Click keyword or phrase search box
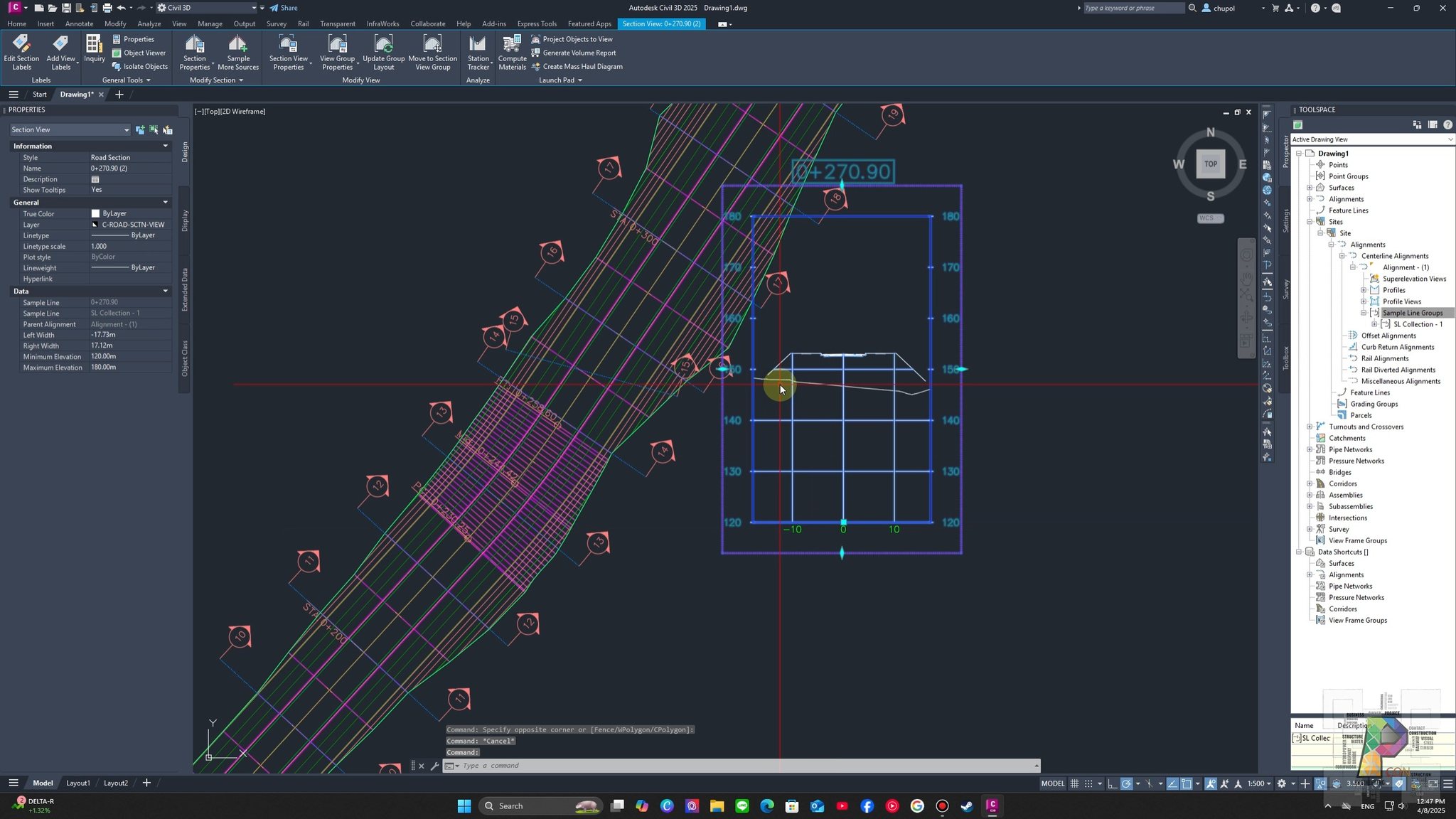 coord(1133,8)
